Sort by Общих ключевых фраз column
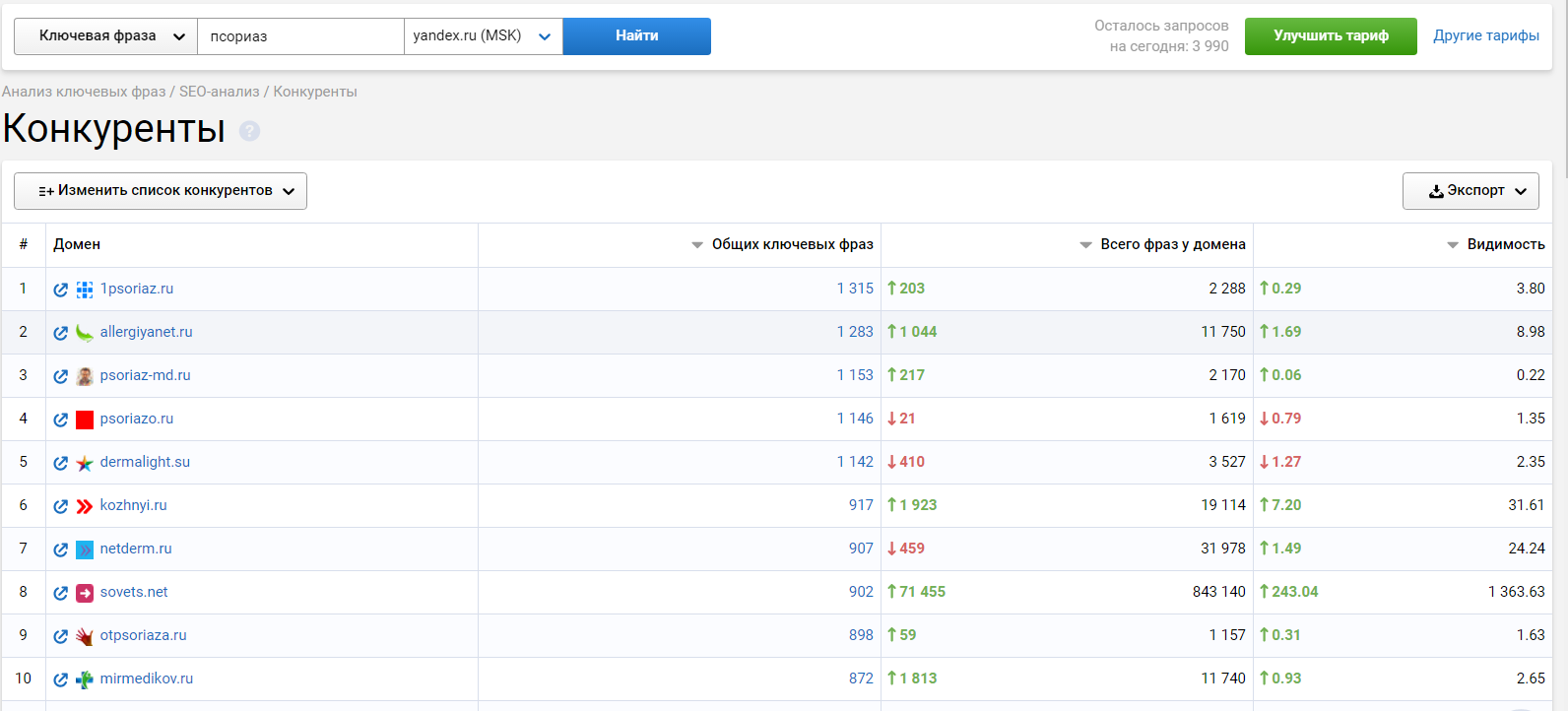 783,244
